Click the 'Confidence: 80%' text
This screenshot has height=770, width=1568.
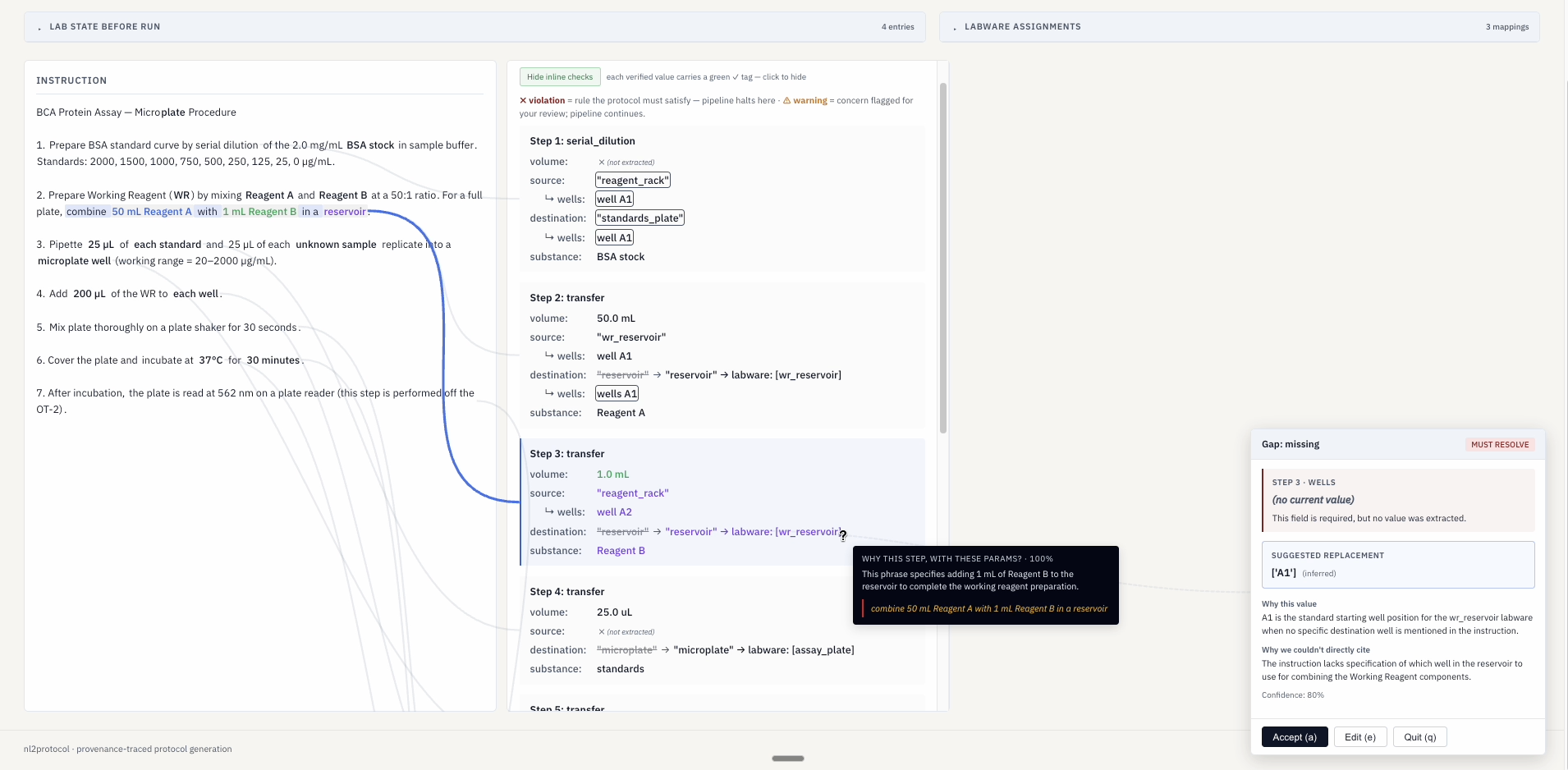[1293, 694]
